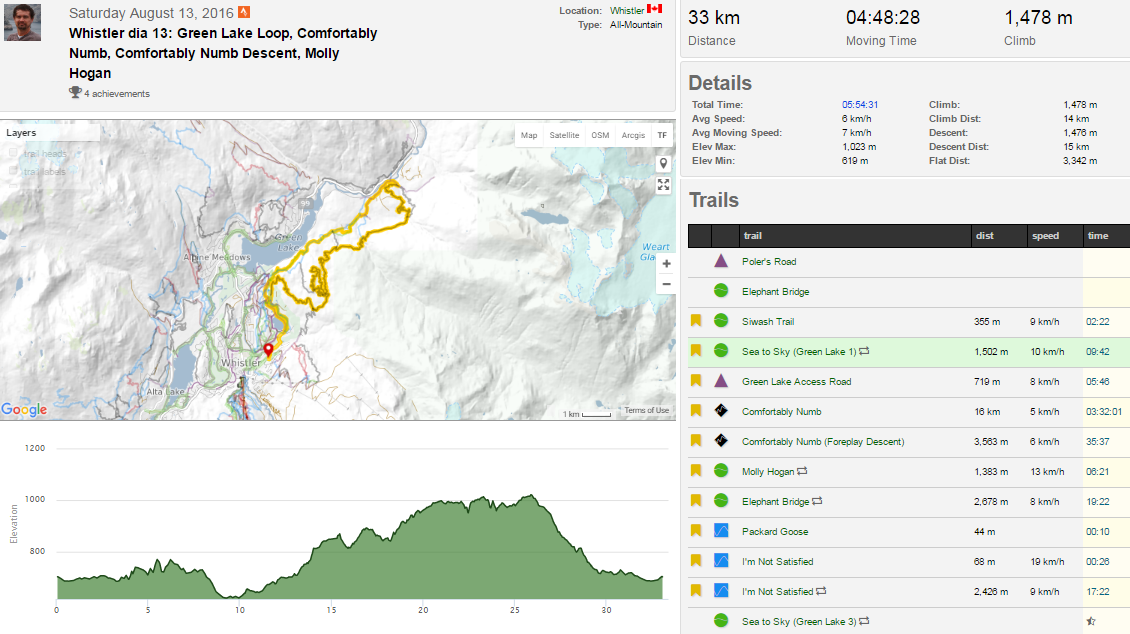Screen dimensions: 1130x634
Task: Click the red start pin on the map
Action: click(268, 350)
